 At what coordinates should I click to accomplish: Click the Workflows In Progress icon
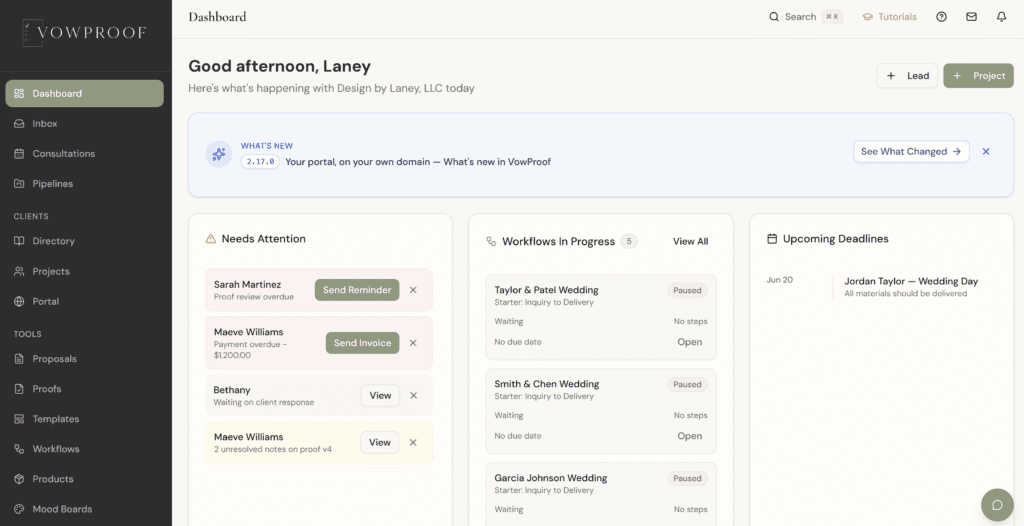coord(491,242)
